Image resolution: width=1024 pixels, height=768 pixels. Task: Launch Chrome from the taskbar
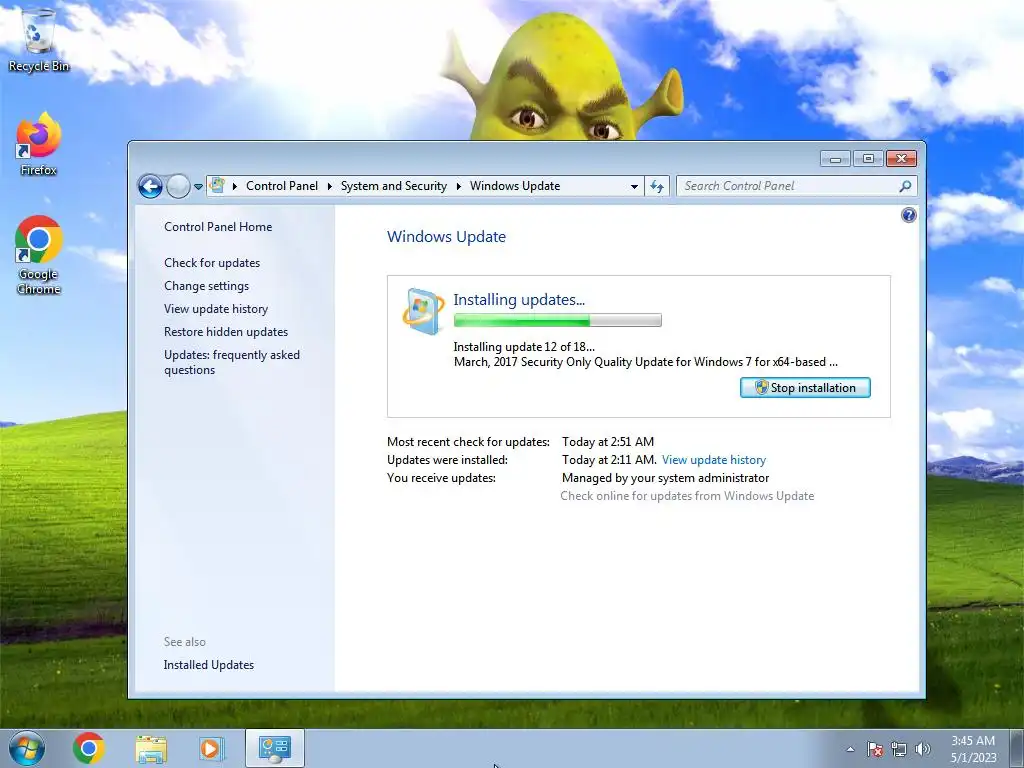click(89, 748)
